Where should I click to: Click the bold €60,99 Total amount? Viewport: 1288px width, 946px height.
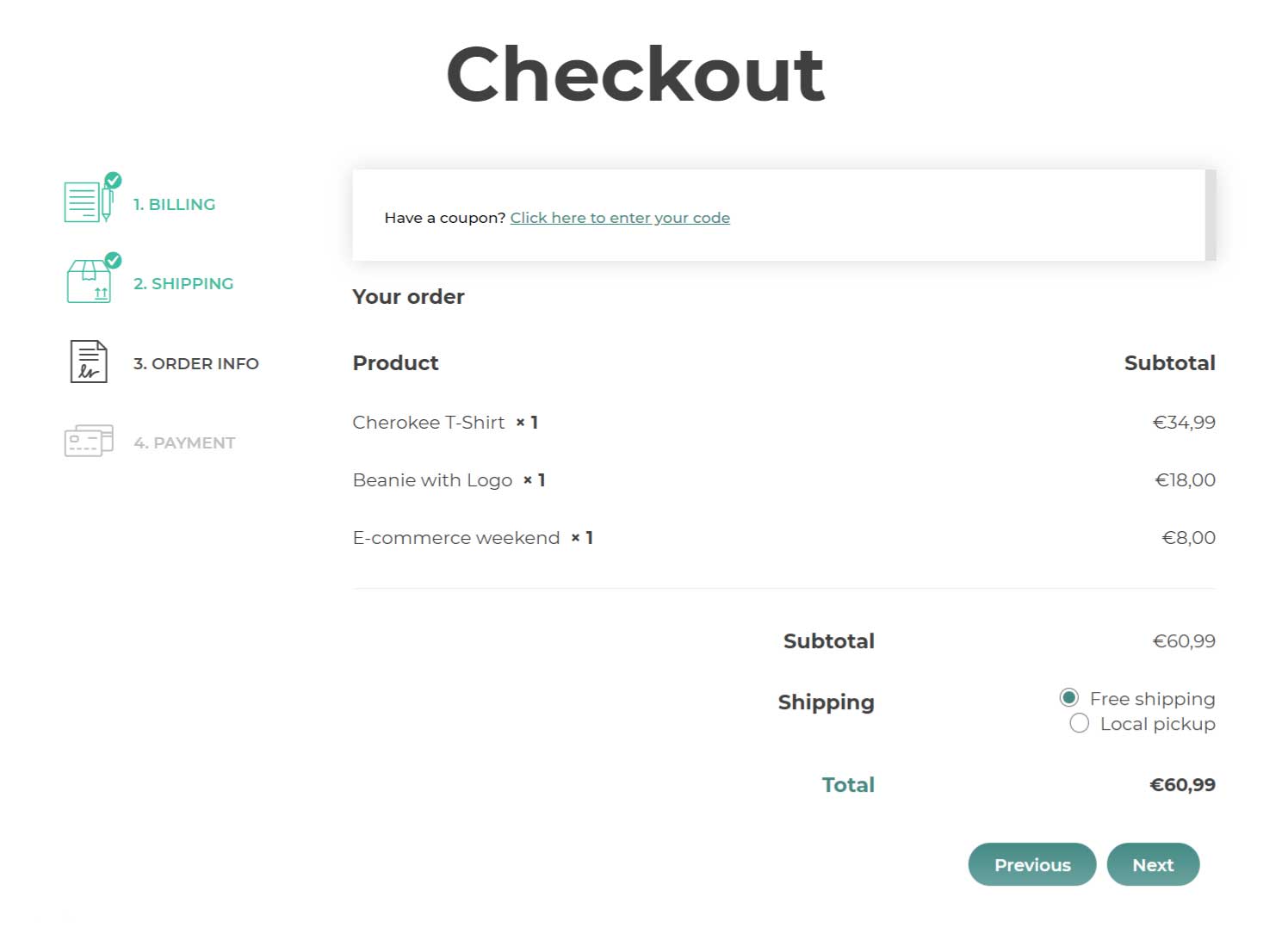(x=1182, y=785)
